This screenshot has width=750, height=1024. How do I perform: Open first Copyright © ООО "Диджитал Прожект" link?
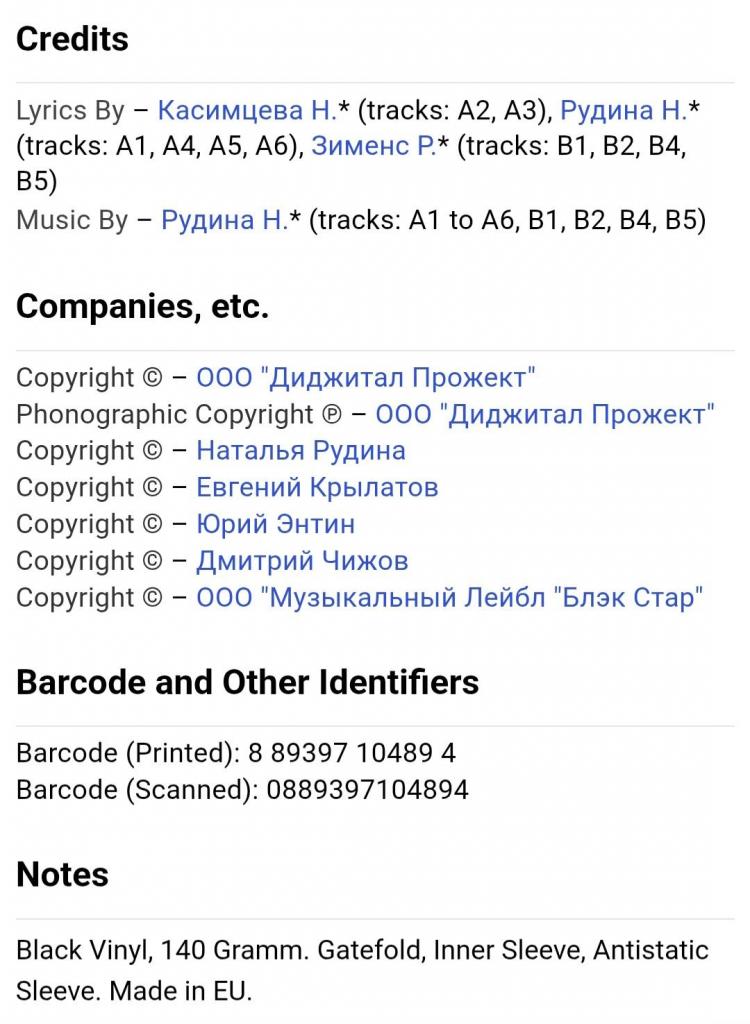365,378
